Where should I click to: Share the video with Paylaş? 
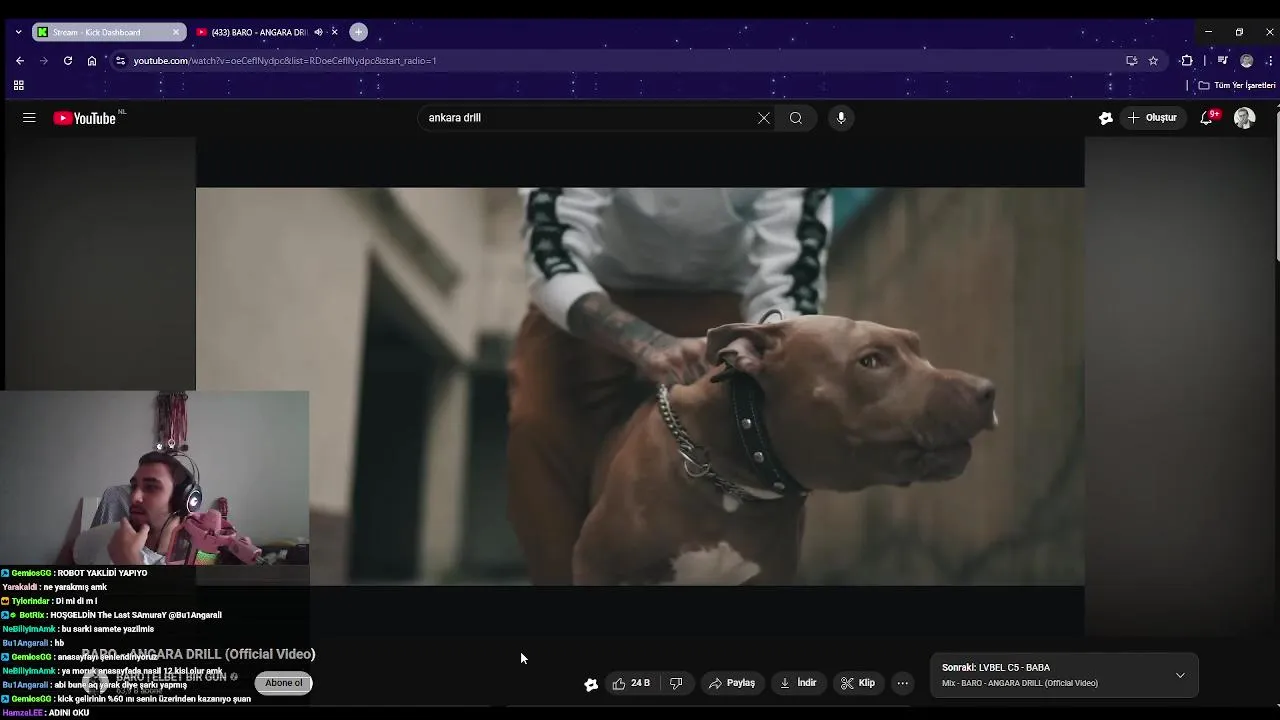point(732,683)
